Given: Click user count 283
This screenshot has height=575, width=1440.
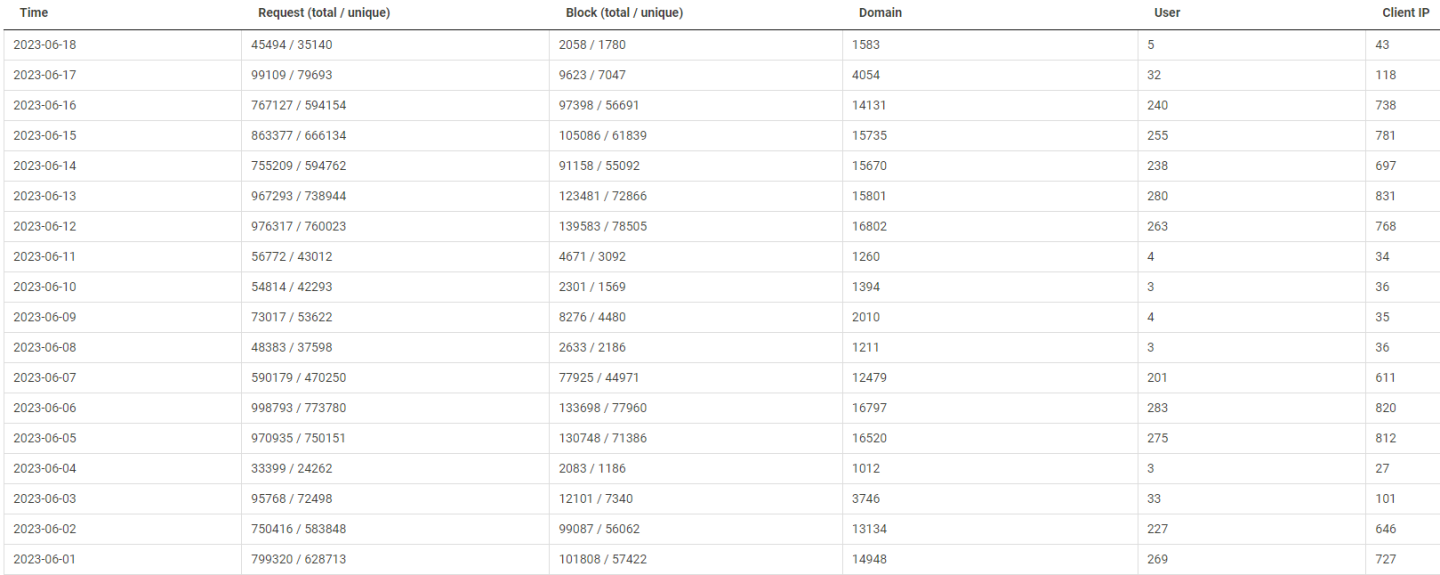Looking at the screenshot, I should [x=1157, y=408].
